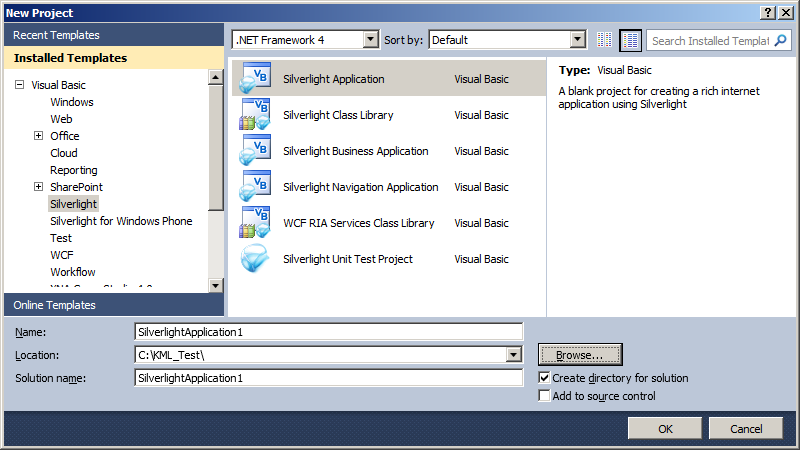The width and height of the screenshot is (800, 450).
Task: Click the Silverlight Unit Test Project icon
Action: click(255, 258)
